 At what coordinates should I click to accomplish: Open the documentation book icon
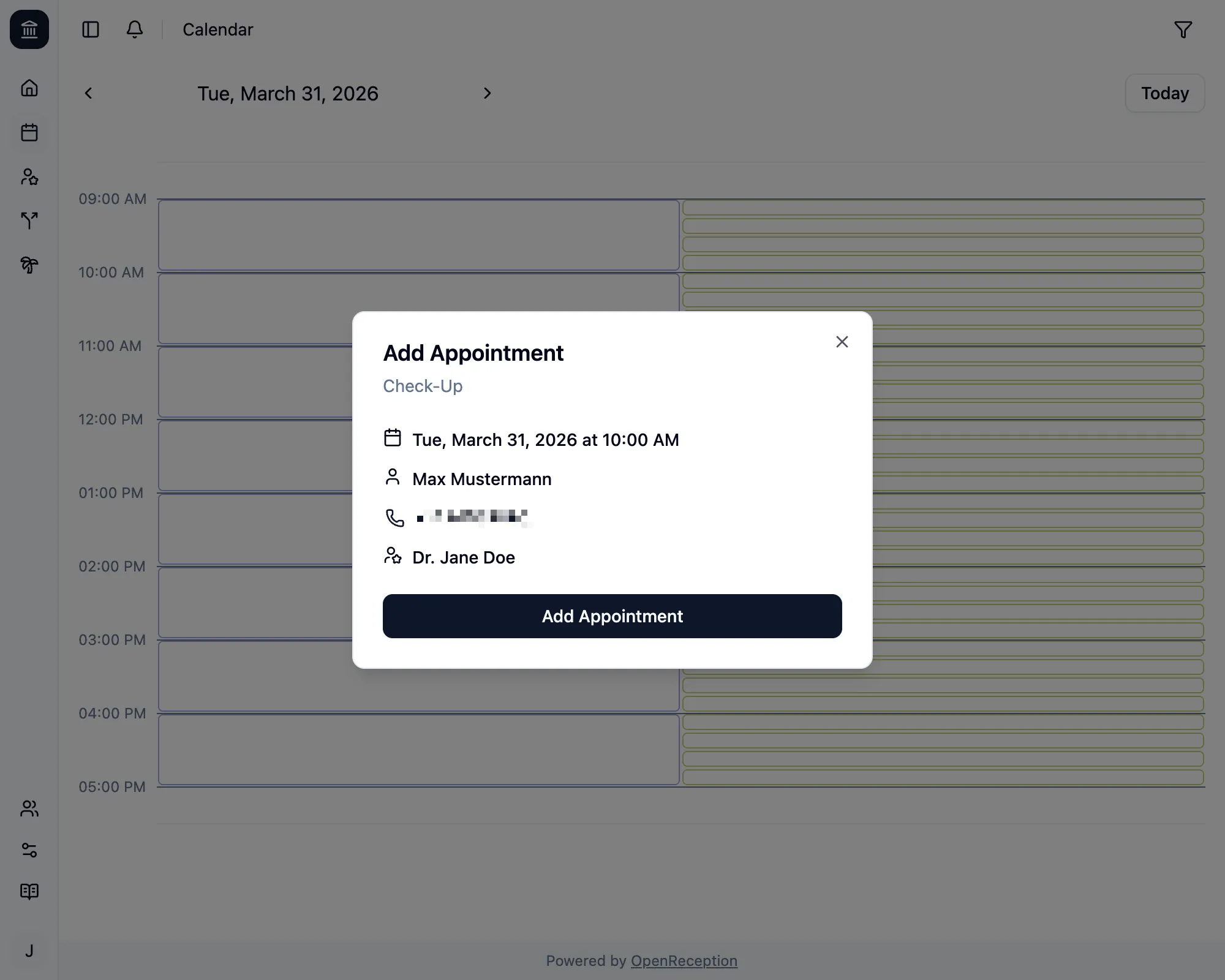click(29, 891)
